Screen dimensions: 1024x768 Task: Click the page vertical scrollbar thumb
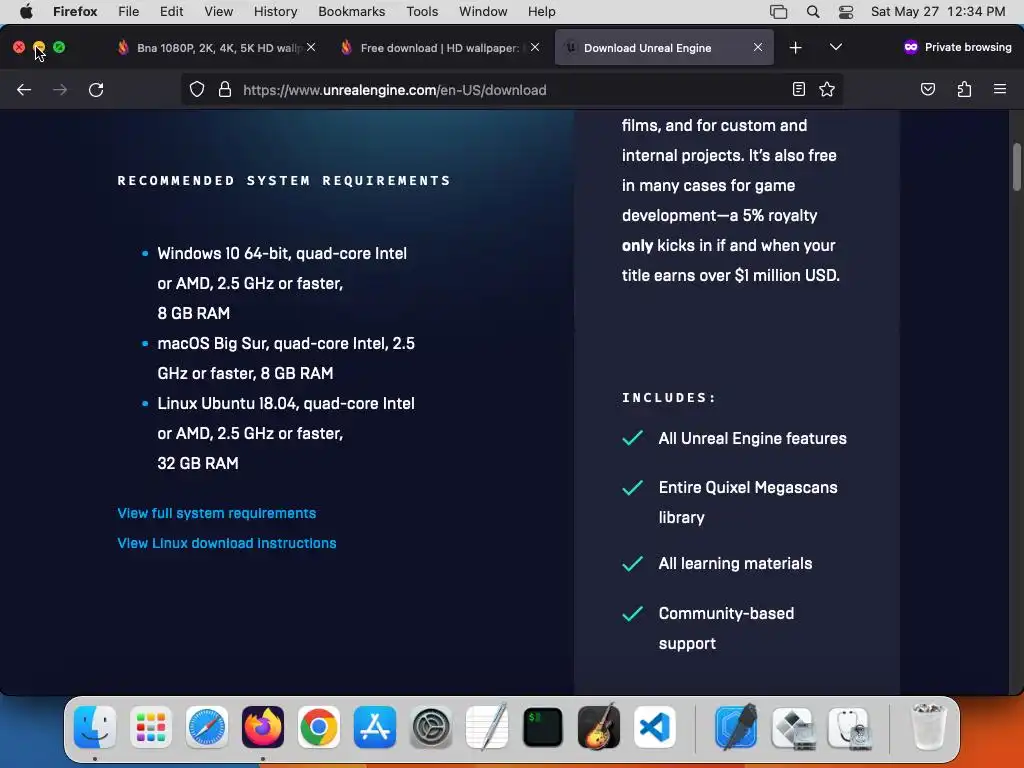[1017, 167]
